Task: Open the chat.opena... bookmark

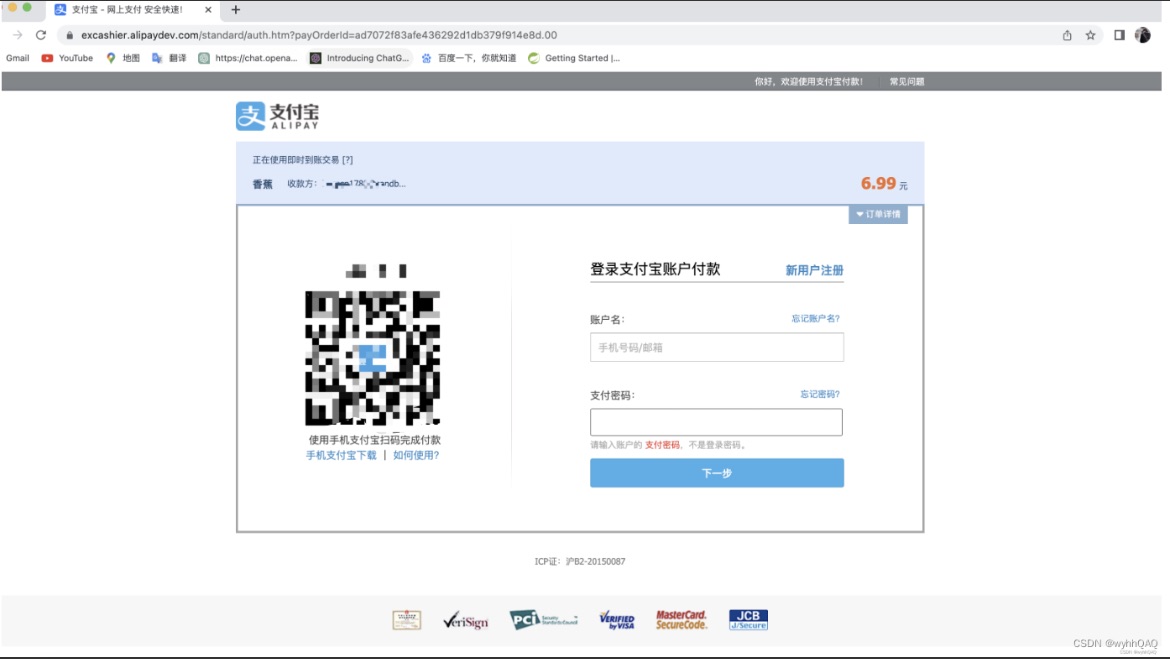Action: click(x=248, y=58)
